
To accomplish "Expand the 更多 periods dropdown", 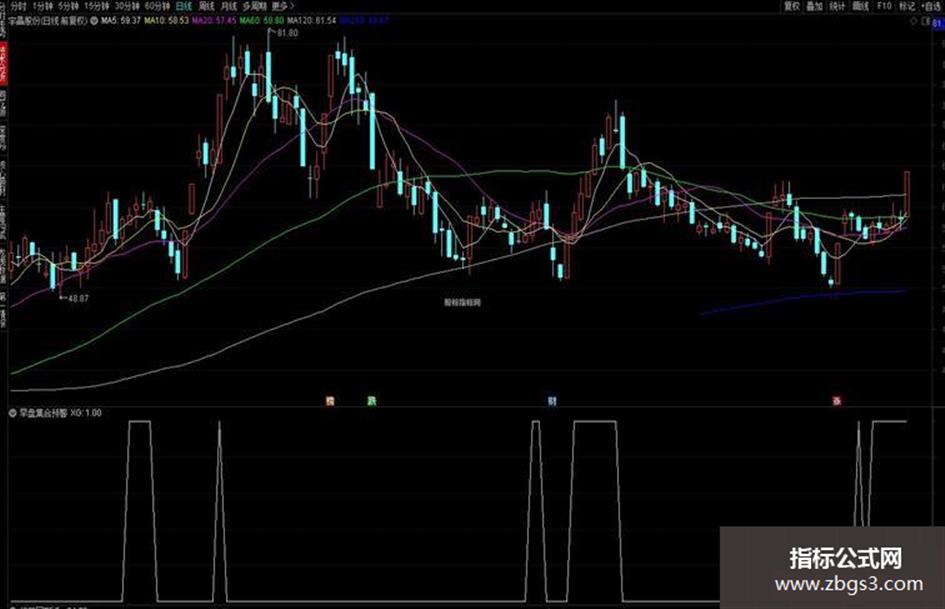I will [283, 6].
